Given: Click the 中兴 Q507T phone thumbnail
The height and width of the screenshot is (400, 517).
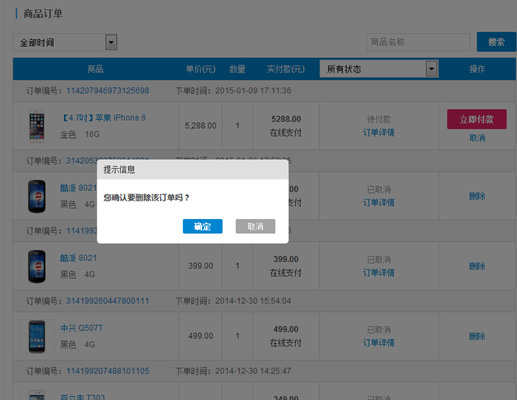Looking at the screenshot, I should coord(37,336).
